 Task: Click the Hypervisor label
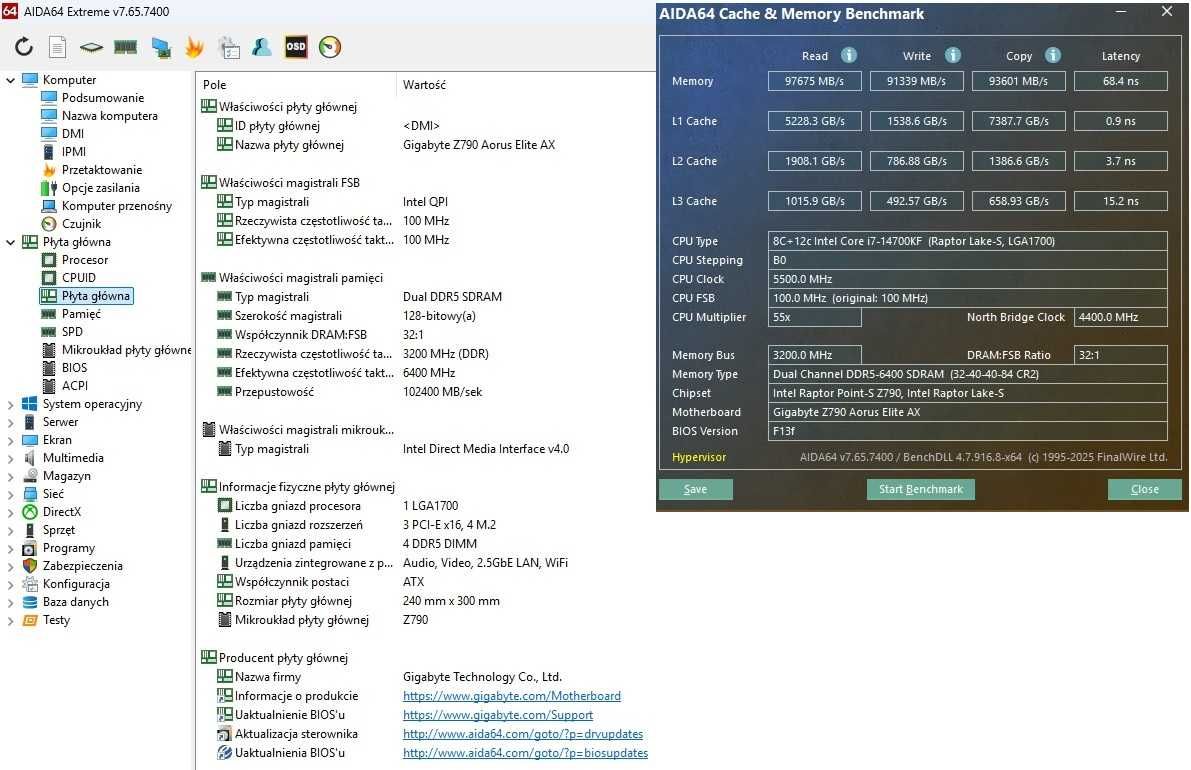(x=699, y=457)
